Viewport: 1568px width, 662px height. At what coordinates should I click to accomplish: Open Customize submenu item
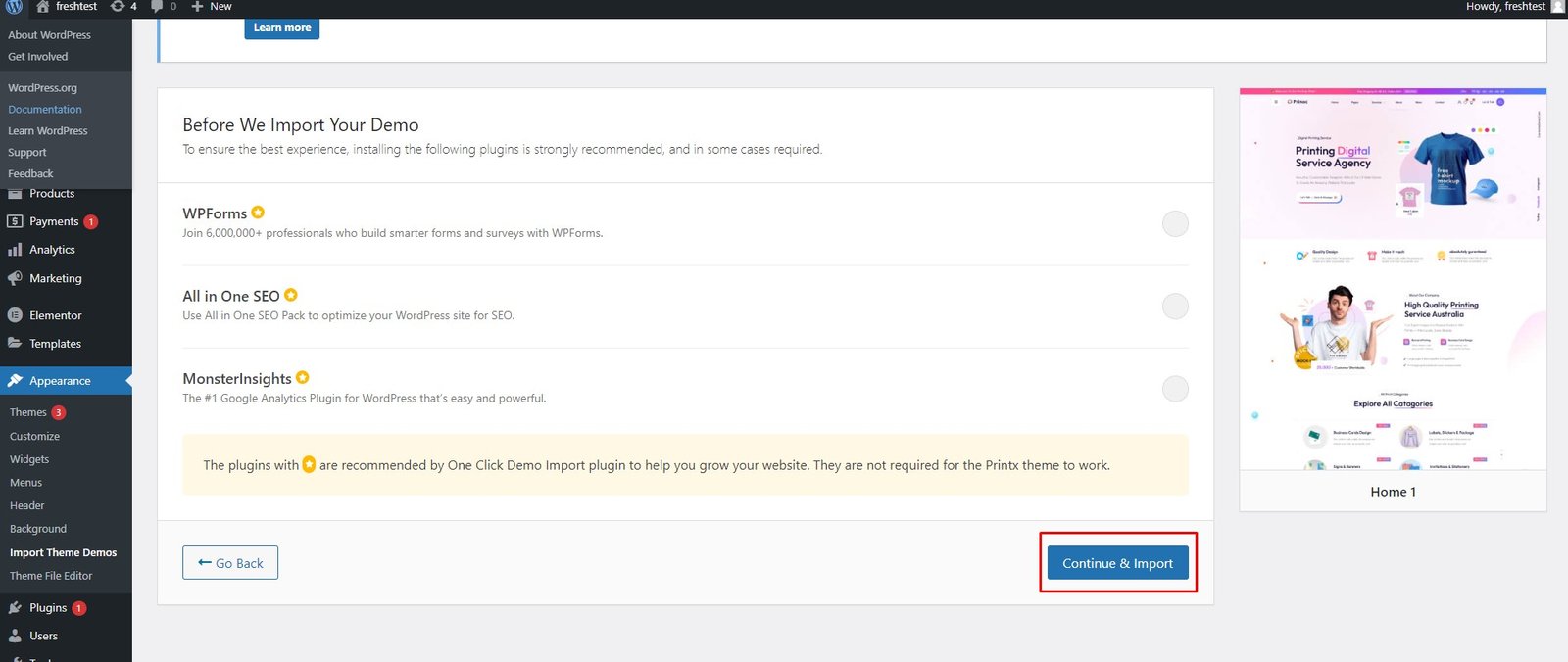(x=34, y=436)
